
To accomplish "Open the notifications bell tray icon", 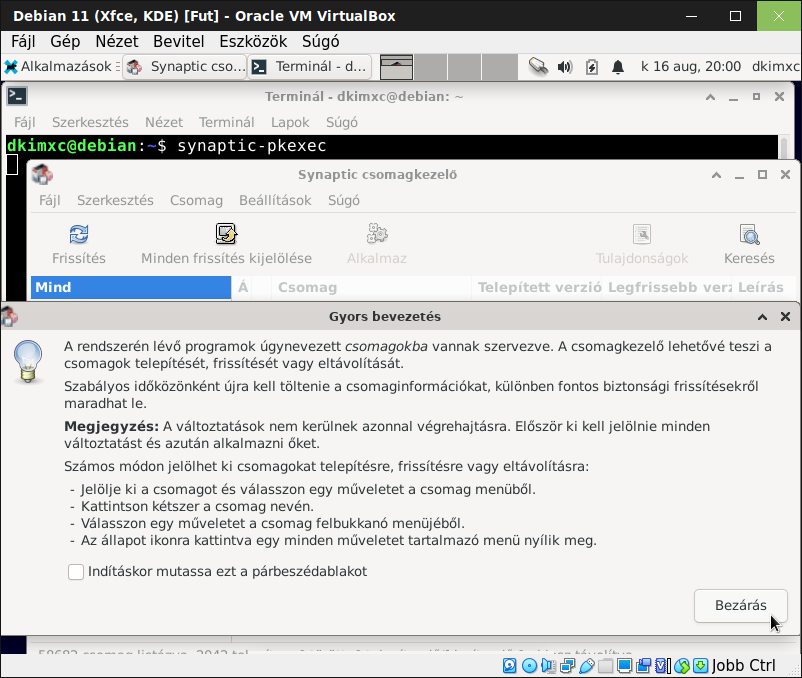I will pyautogui.click(x=618, y=66).
